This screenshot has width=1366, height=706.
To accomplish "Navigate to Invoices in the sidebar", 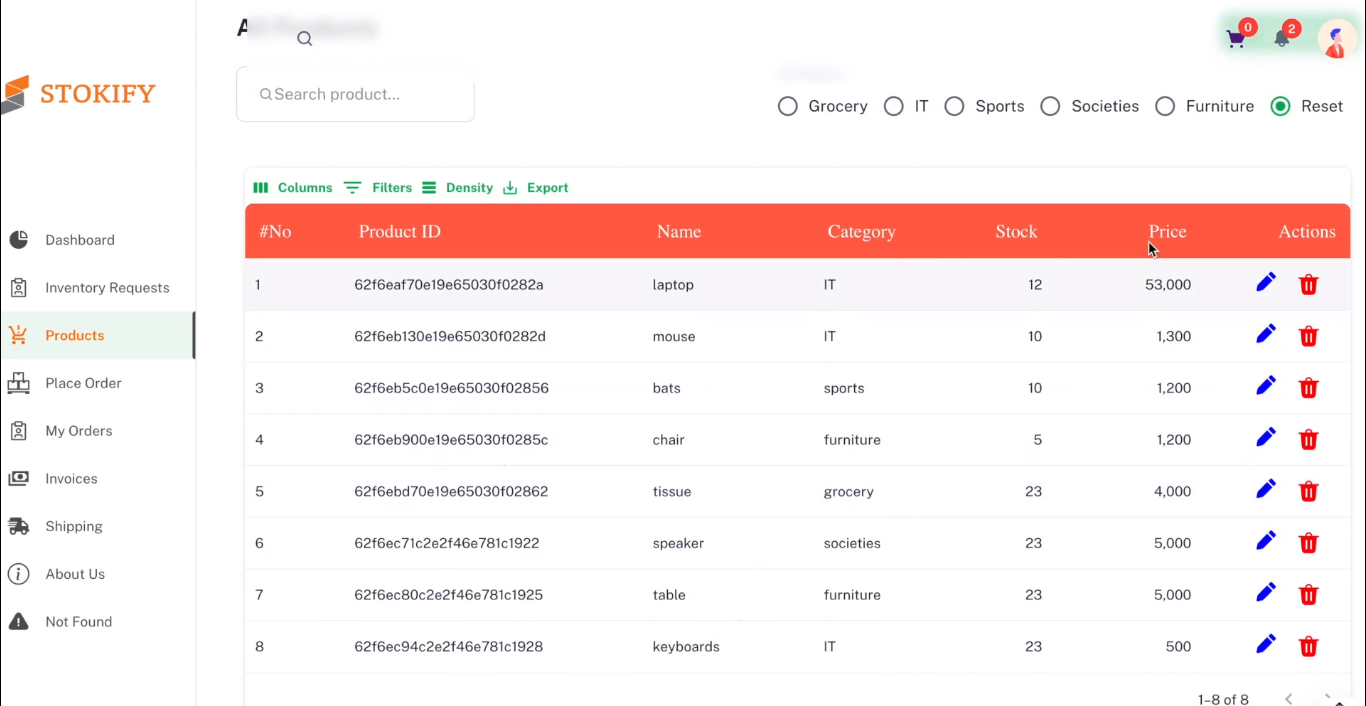I will tap(71, 478).
